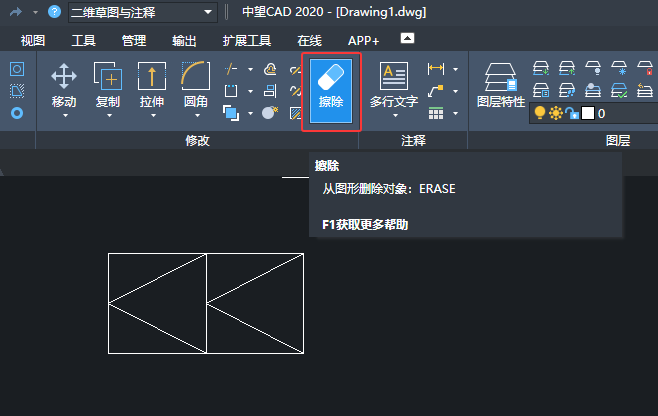
Task: Click the Layer Lock red padlock icon
Action: [x=645, y=68]
